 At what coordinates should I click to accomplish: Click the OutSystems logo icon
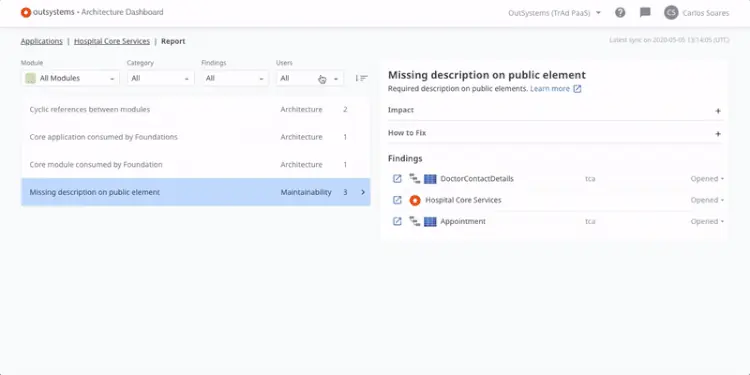26,12
